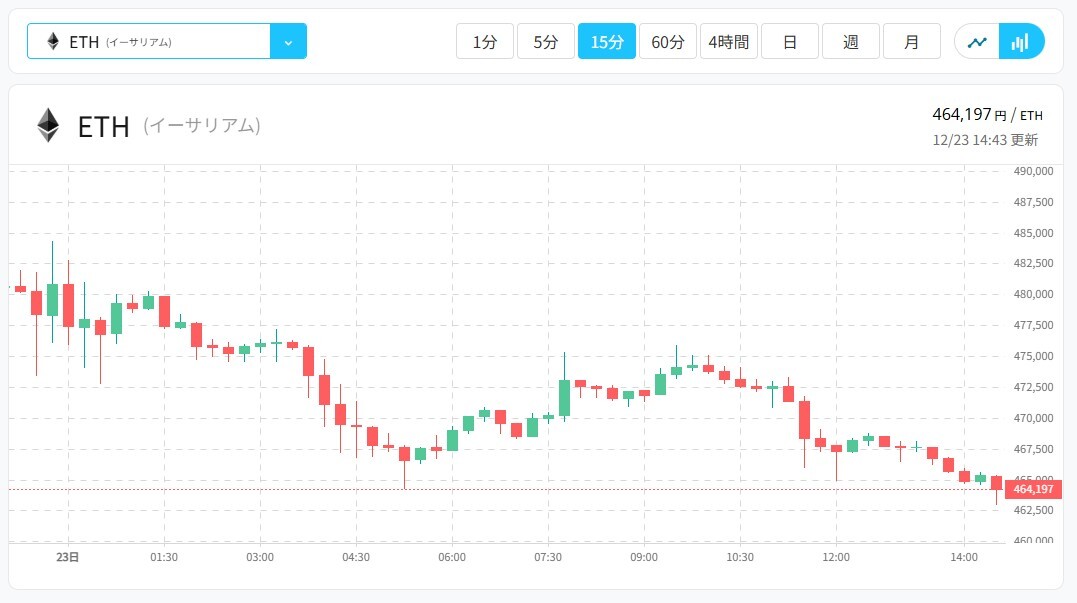Click the Ethereum logo in selector
Viewport: 1077px width, 603px height.
(x=53, y=42)
